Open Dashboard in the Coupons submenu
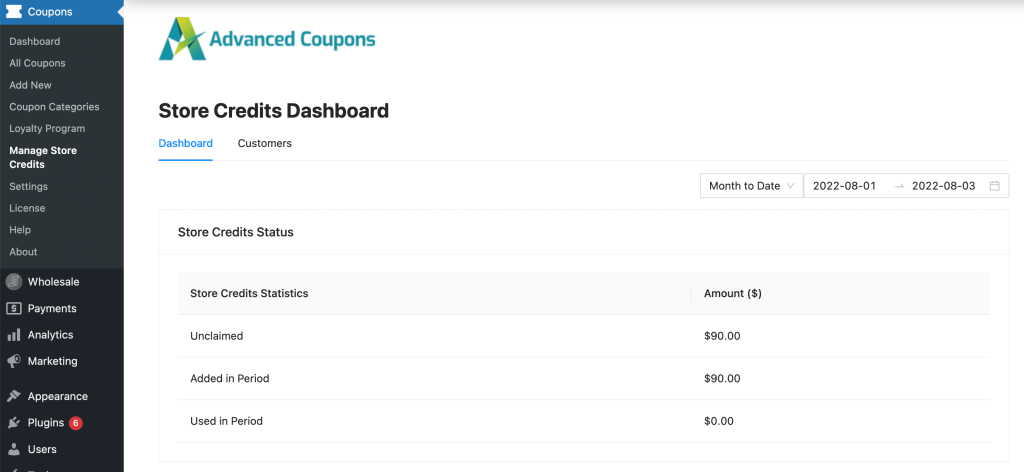Image resolution: width=1024 pixels, height=472 pixels. pyautogui.click(x=35, y=41)
